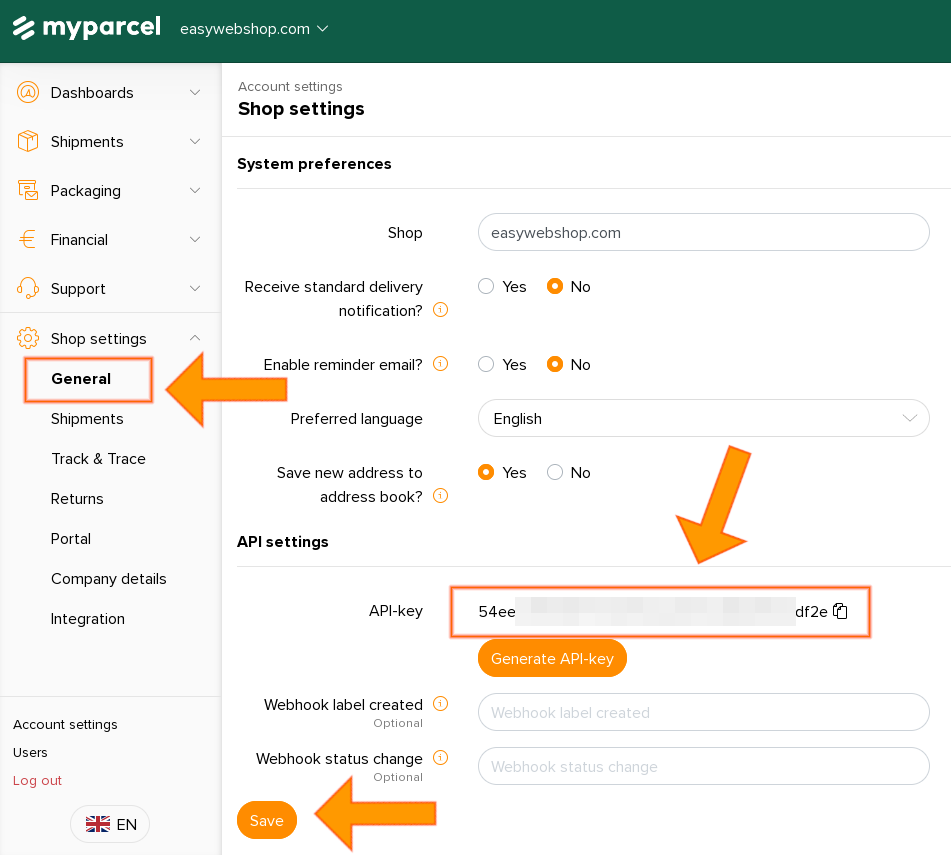
Task: Click the Log out link
Action: (37, 780)
